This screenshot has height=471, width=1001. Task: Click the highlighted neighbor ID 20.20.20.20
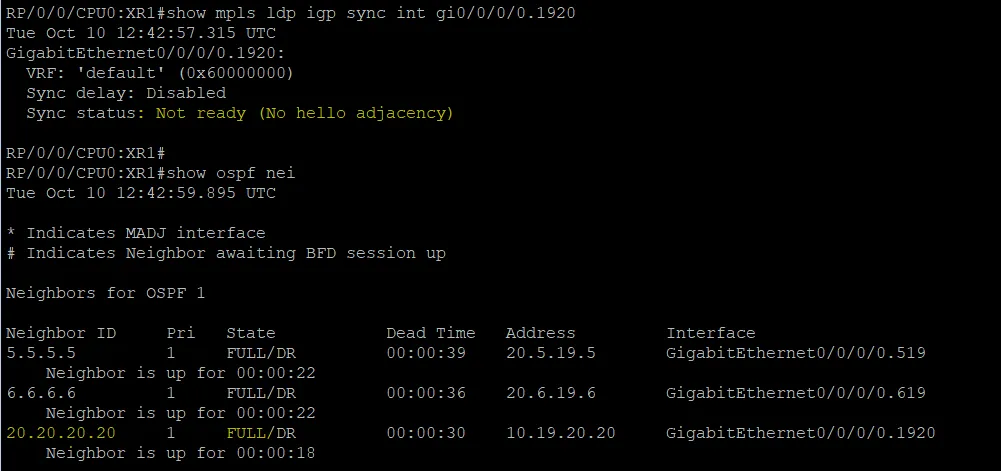61,433
